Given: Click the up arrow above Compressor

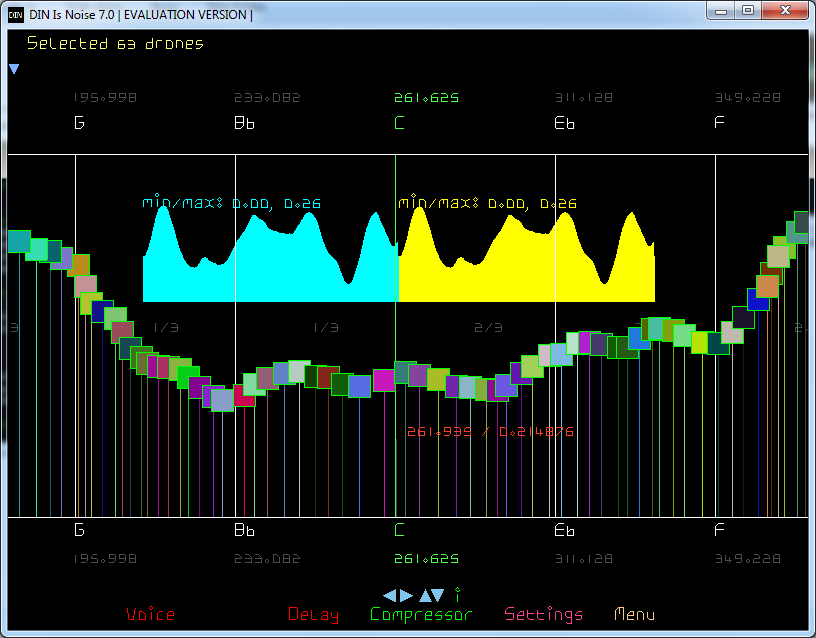Looking at the screenshot, I should [x=425, y=595].
